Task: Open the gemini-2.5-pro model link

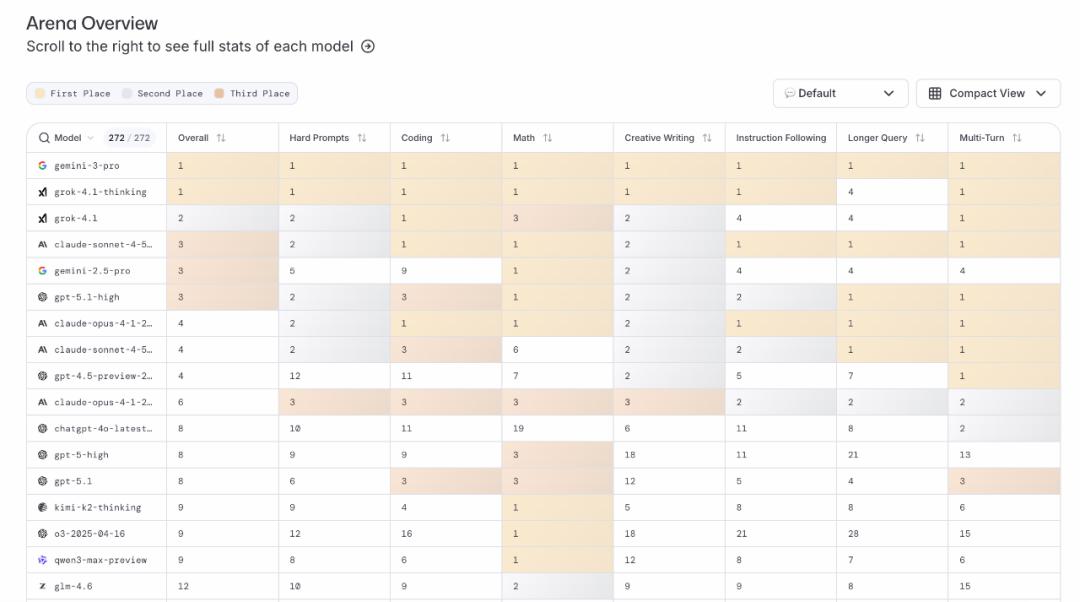Action: (x=92, y=271)
